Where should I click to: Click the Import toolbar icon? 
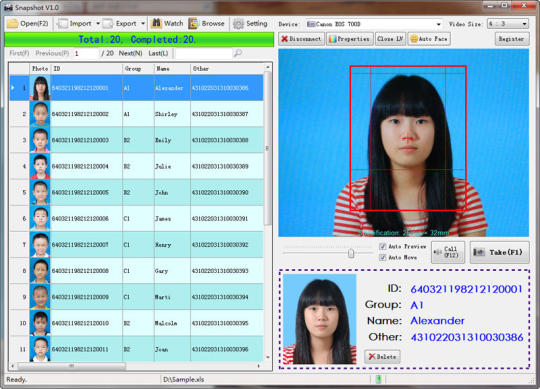click(x=63, y=24)
